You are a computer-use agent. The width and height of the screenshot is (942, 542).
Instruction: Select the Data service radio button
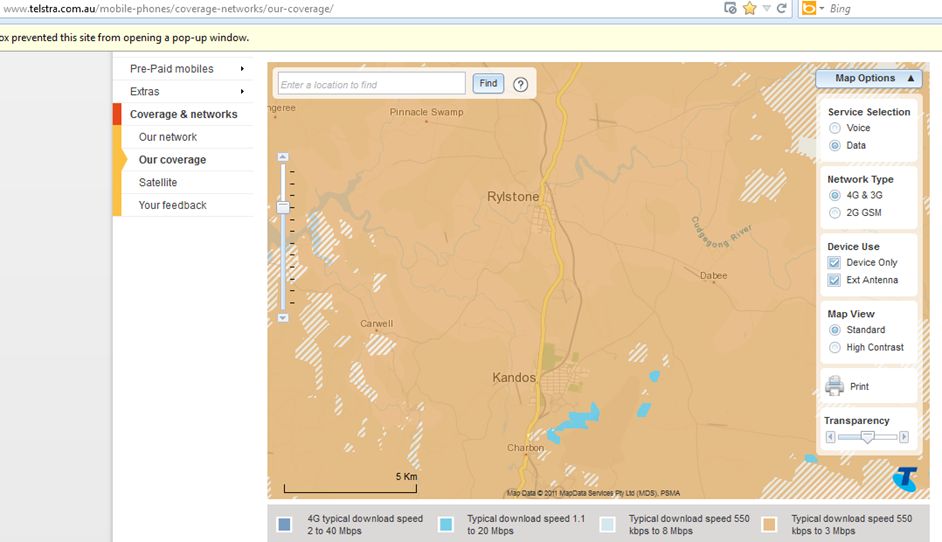coord(834,145)
